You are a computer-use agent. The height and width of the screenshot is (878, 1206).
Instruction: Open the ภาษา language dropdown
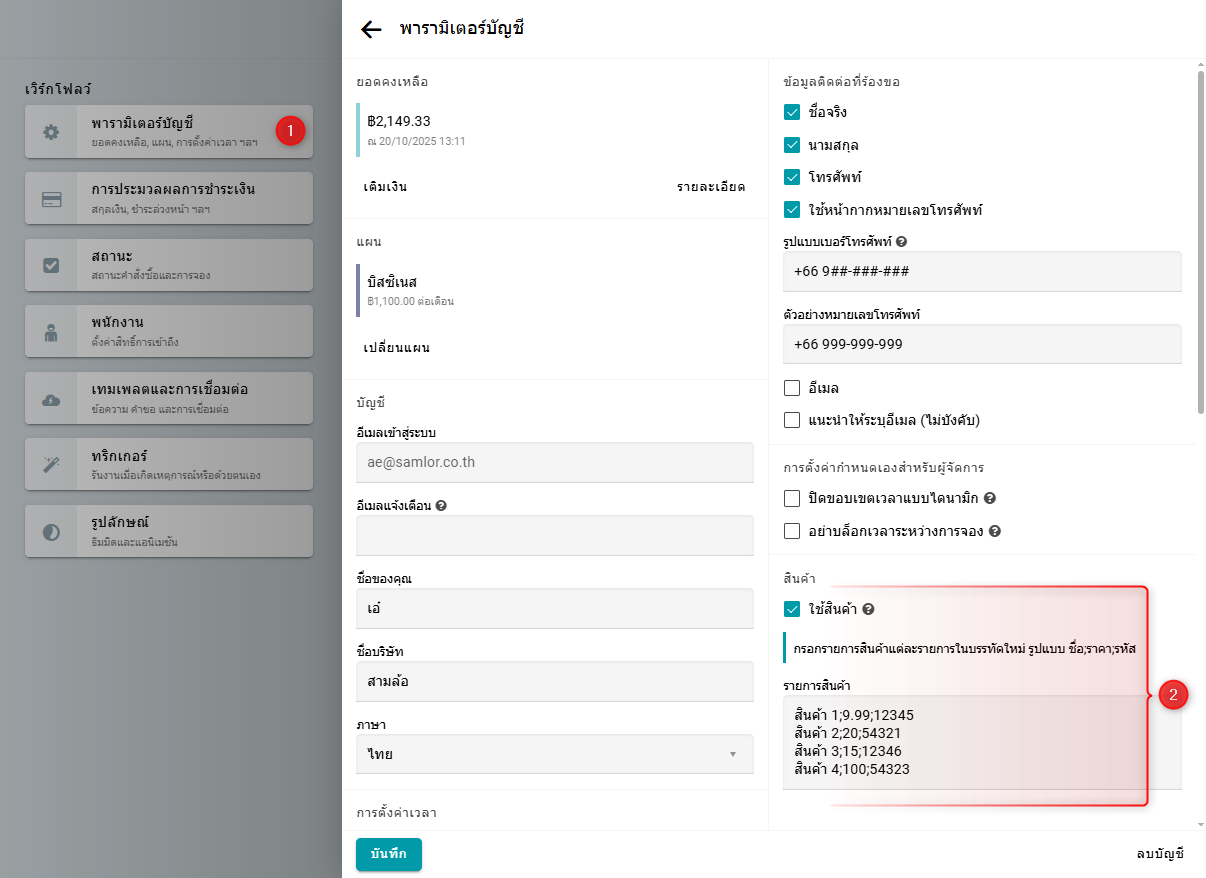tap(554, 754)
